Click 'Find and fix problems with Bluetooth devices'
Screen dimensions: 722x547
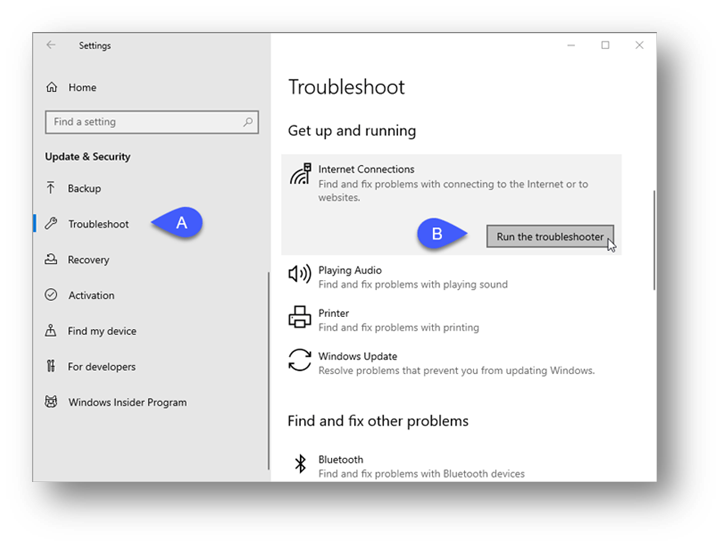pyautogui.click(x=421, y=474)
